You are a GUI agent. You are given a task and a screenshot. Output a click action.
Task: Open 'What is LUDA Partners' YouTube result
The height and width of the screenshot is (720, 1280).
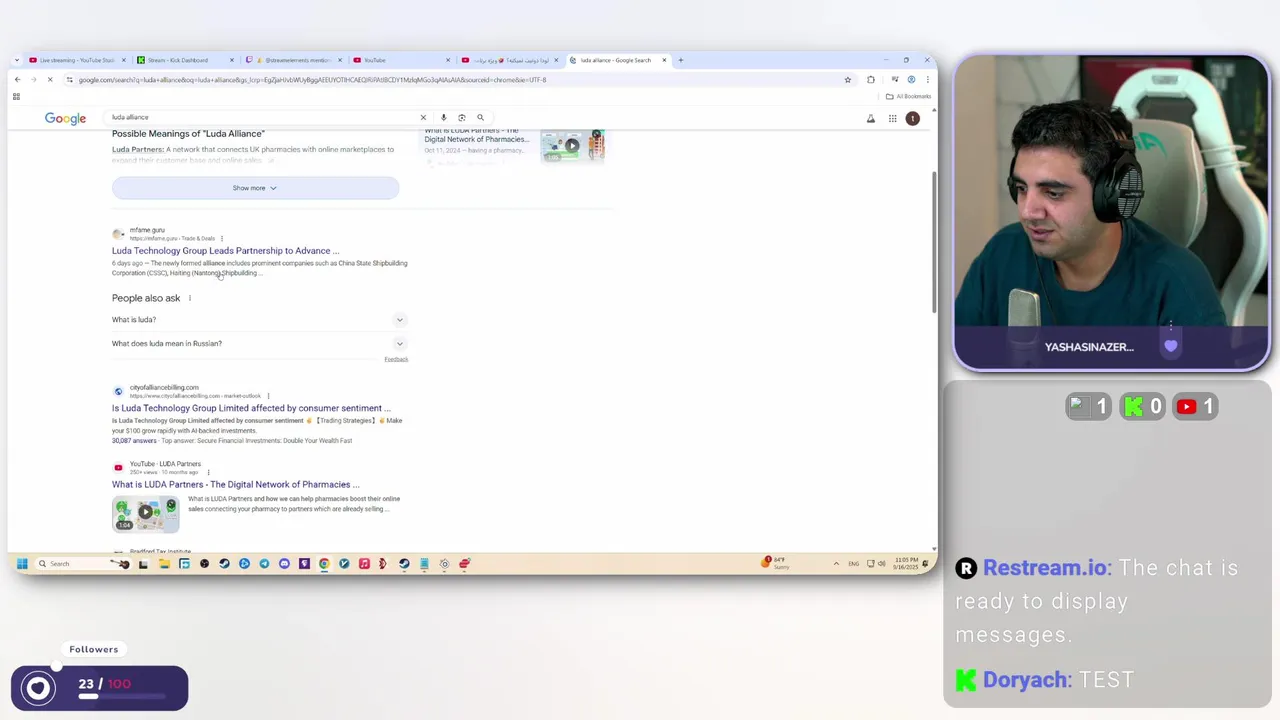click(x=235, y=485)
